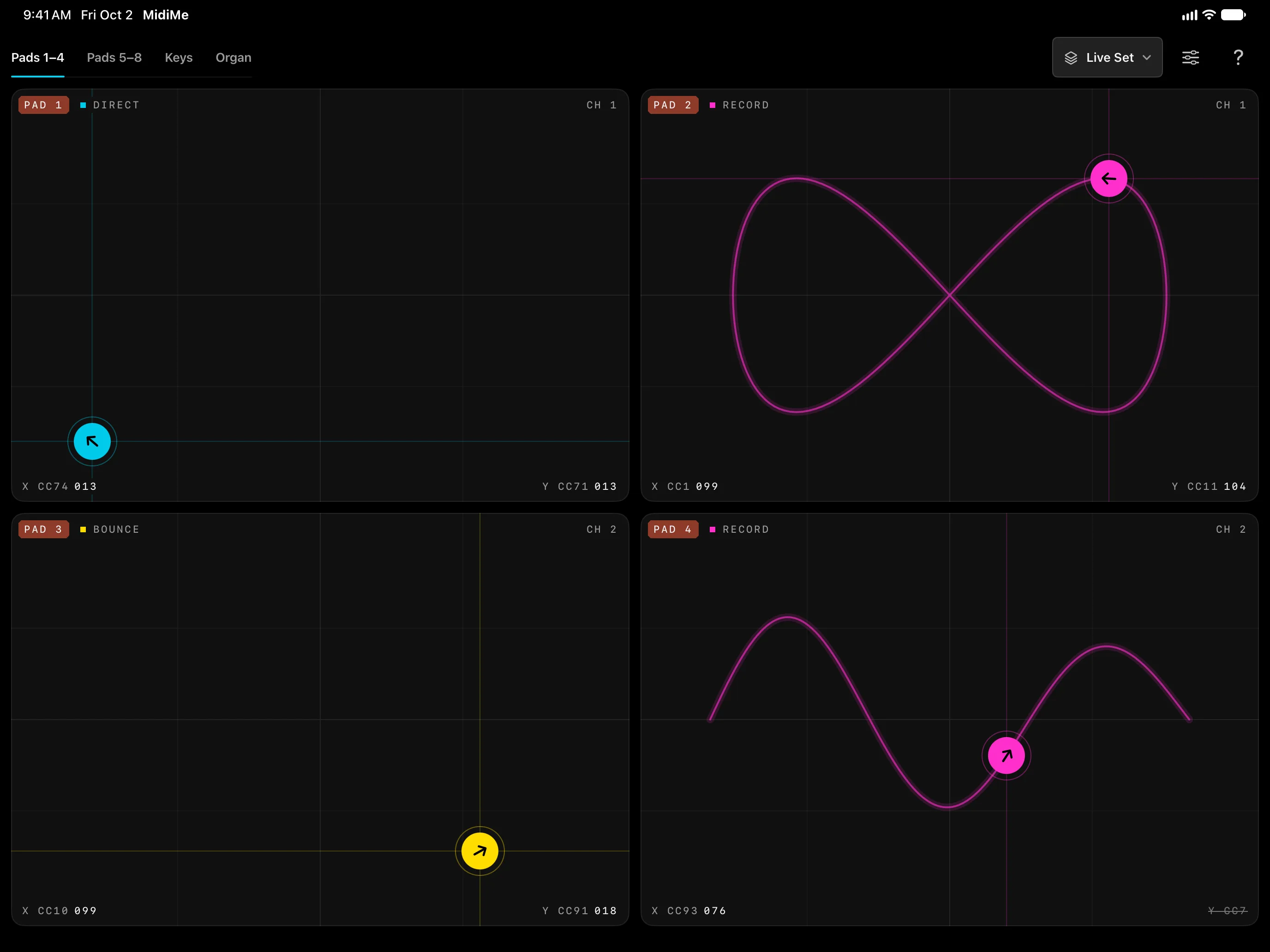
Task: Click Pad 1 X CC74 013 readout
Action: point(60,486)
